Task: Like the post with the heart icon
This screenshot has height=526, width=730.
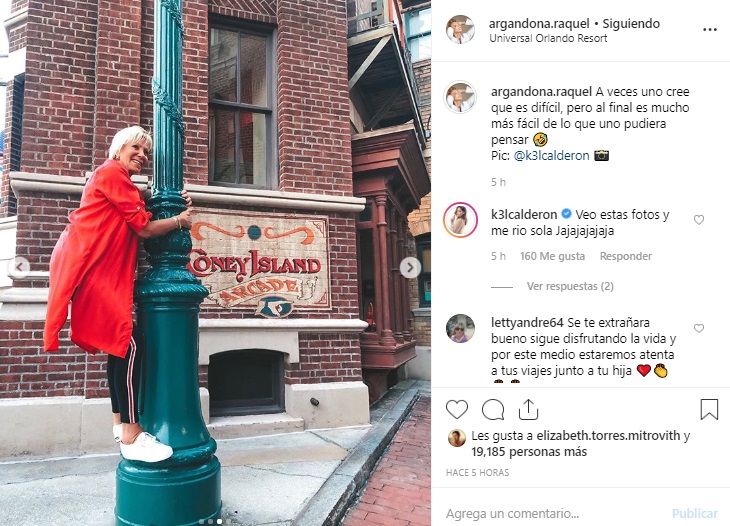Action: pyautogui.click(x=457, y=410)
